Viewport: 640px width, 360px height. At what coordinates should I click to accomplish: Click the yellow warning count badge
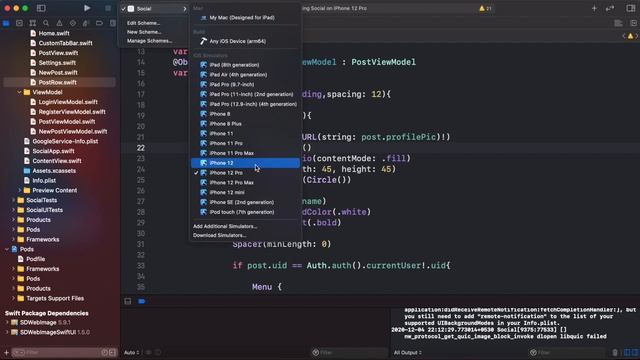point(485,8)
